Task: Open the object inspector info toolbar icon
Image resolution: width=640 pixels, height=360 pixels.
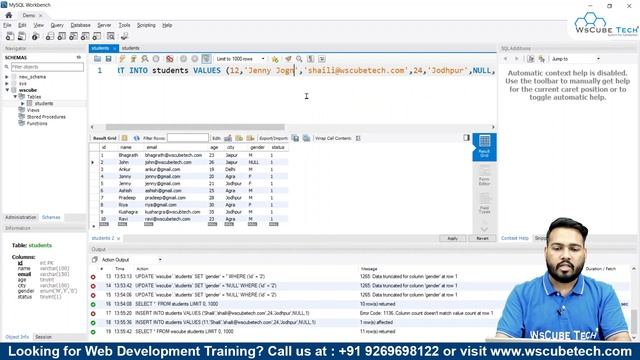Action: click(x=36, y=36)
